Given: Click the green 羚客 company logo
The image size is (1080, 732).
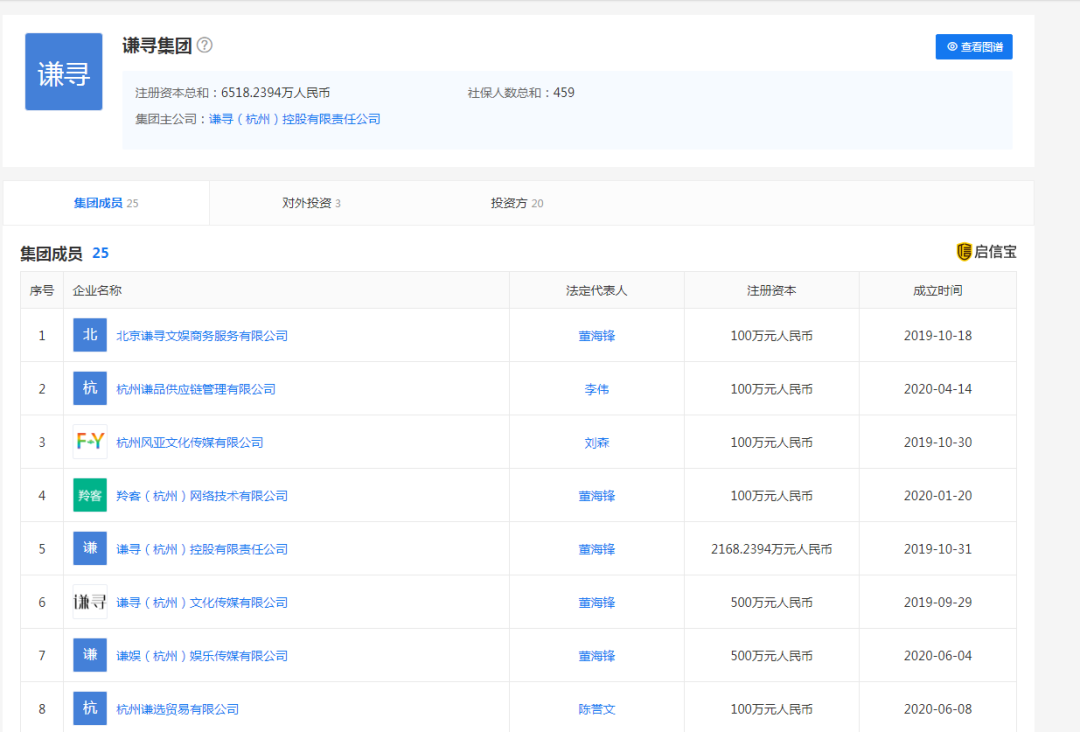Looking at the screenshot, I should coord(90,496).
